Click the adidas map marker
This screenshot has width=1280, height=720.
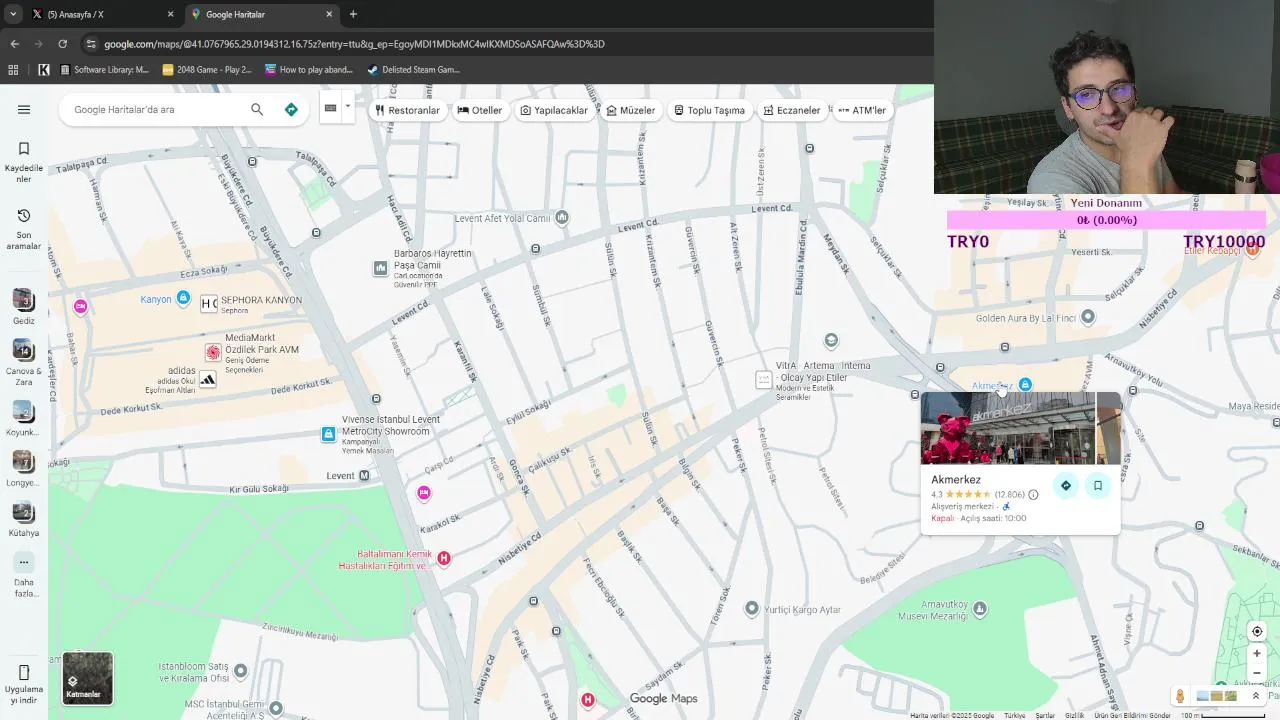tap(207, 379)
